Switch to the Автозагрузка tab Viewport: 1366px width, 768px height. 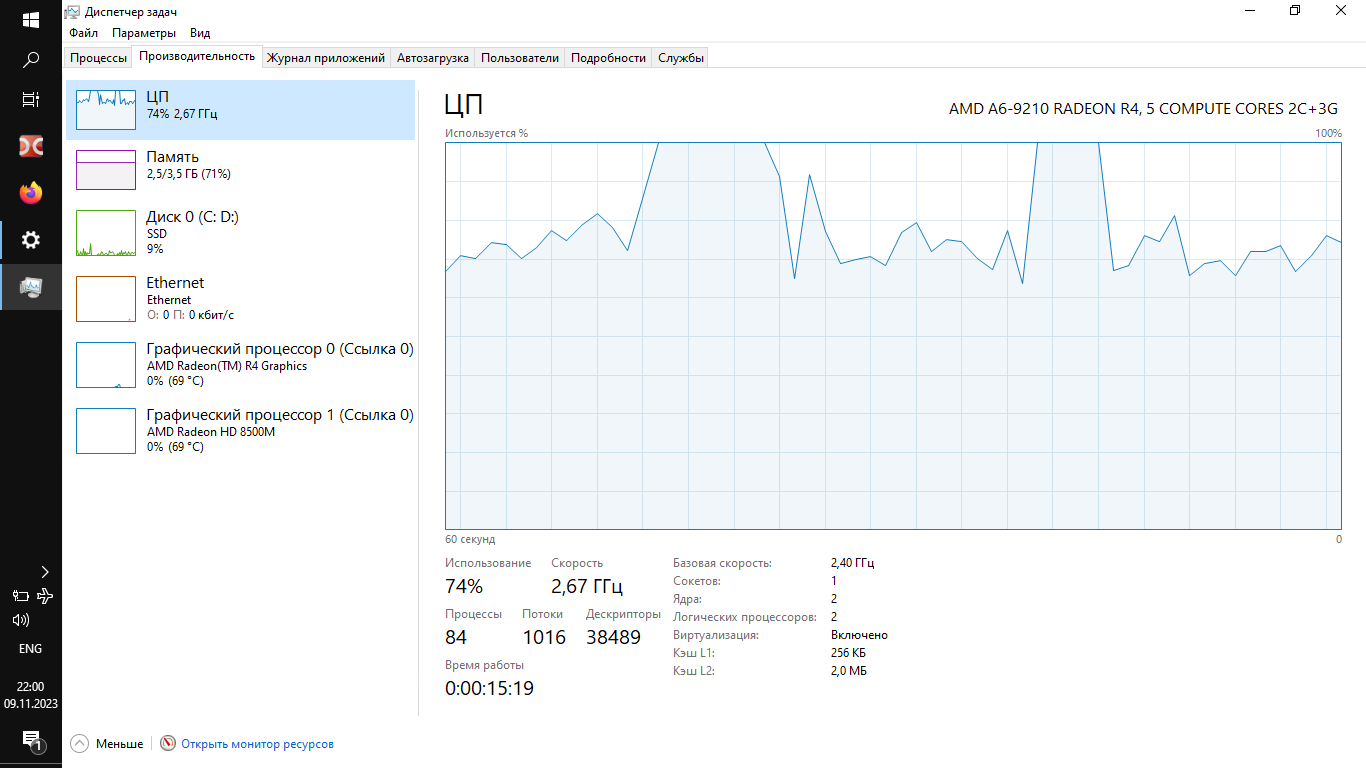[x=432, y=58]
